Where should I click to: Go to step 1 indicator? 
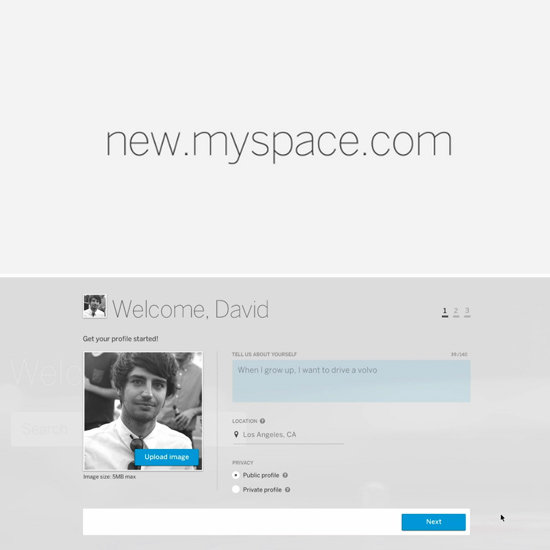[445, 311]
